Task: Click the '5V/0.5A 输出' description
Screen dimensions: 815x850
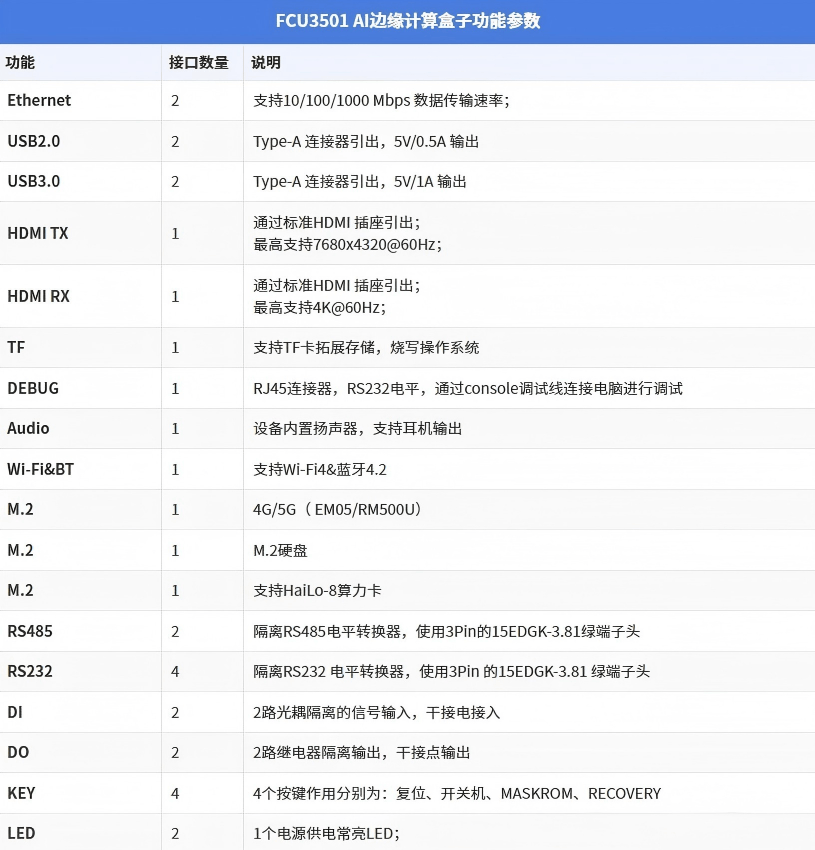Action: 437,141
